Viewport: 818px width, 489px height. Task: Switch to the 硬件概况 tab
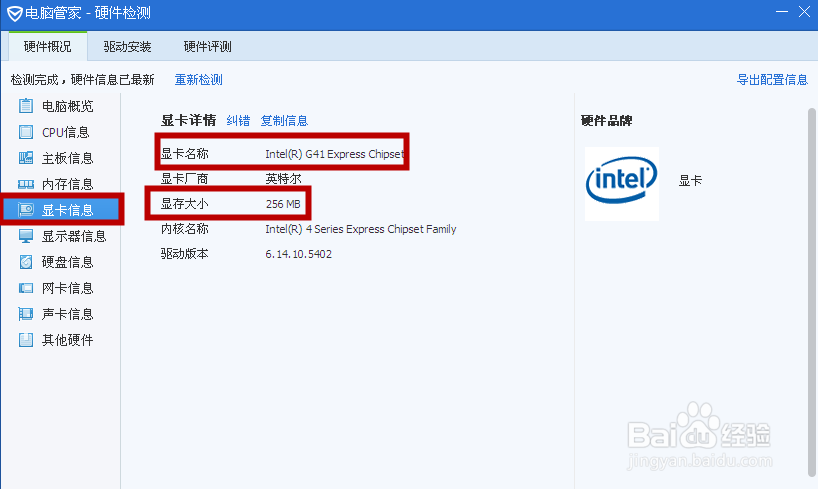pyautogui.click(x=48, y=46)
